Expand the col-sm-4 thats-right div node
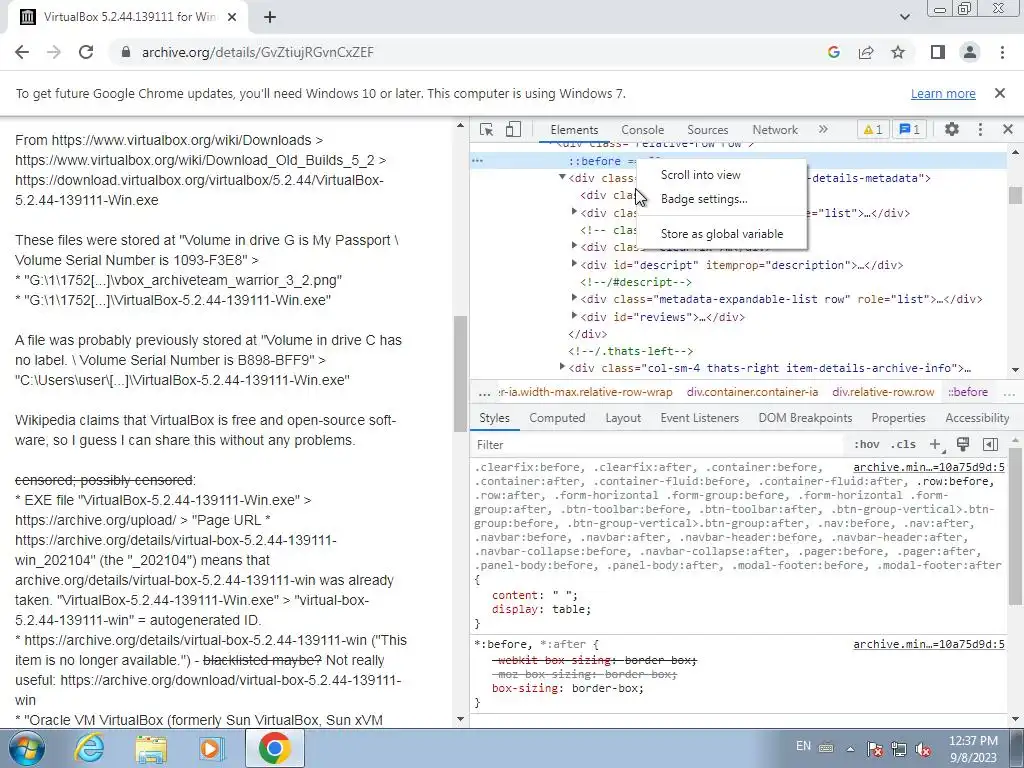This screenshot has height=768, width=1024. (562, 367)
